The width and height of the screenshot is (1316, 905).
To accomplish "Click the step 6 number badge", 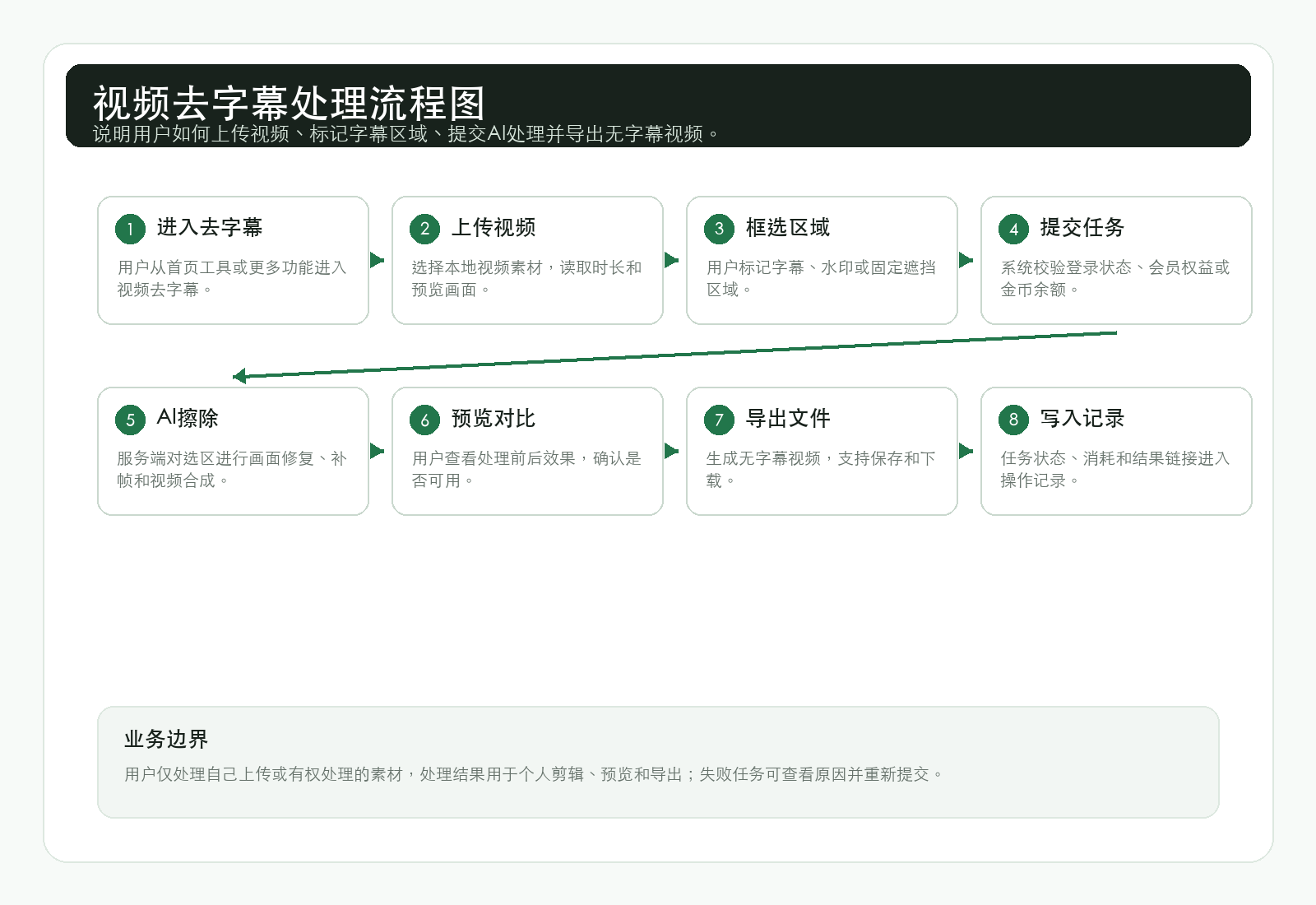I will point(424,420).
